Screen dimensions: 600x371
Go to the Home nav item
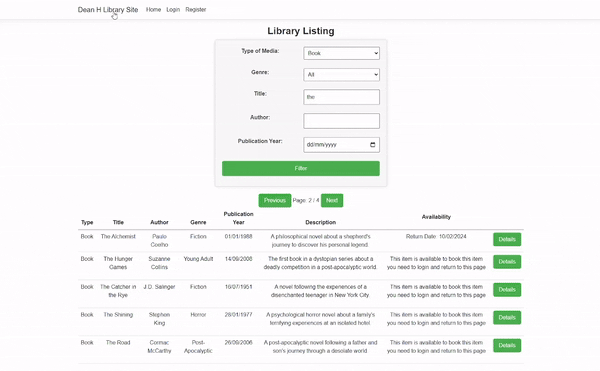point(153,10)
